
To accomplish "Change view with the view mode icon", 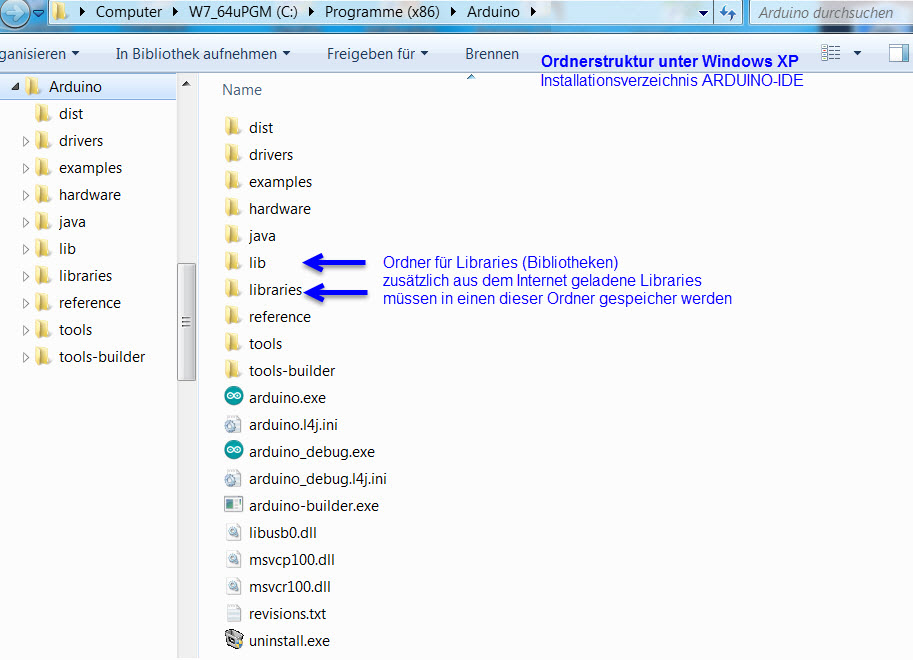I will [x=831, y=53].
